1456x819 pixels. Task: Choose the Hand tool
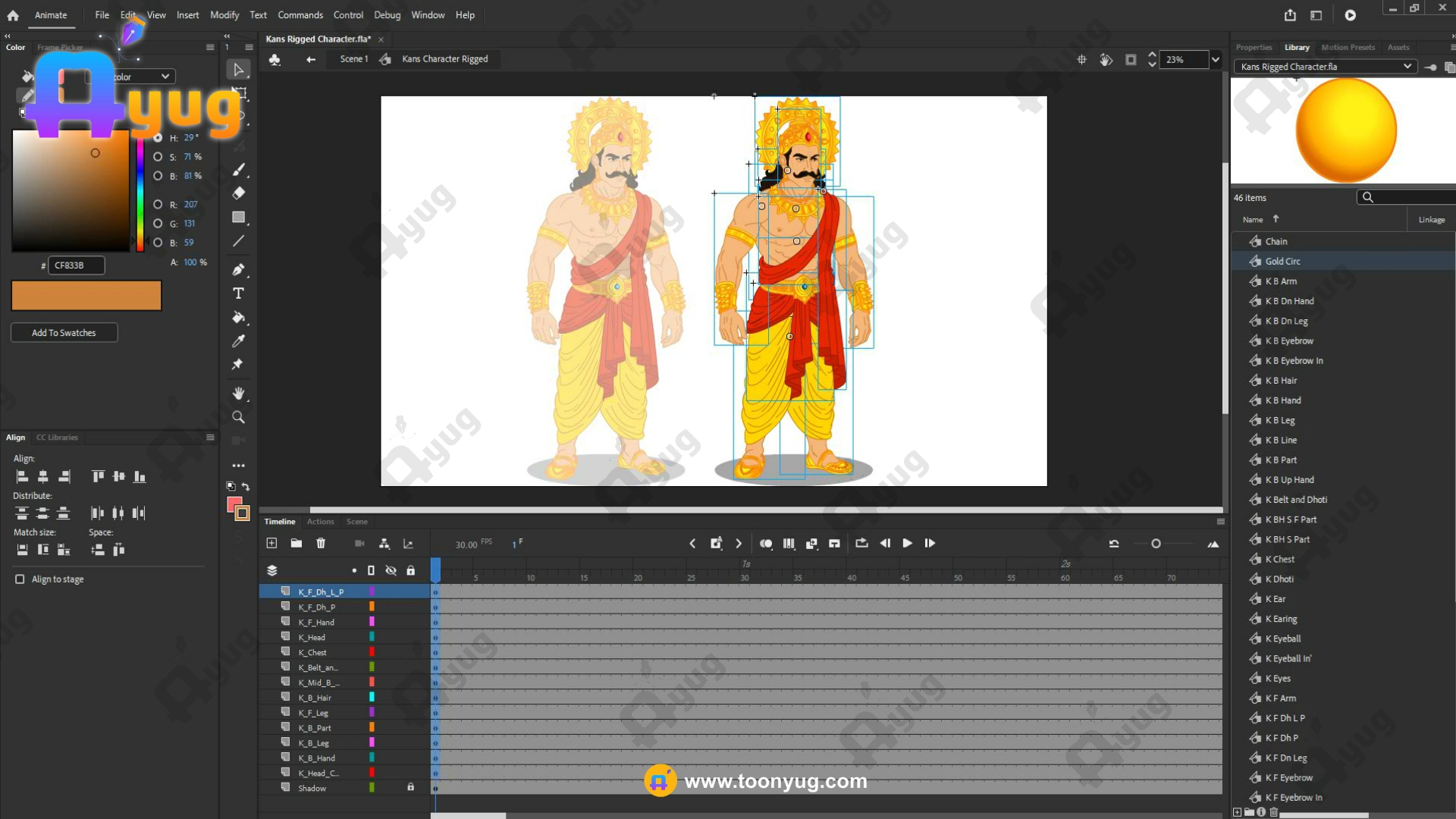[238, 393]
